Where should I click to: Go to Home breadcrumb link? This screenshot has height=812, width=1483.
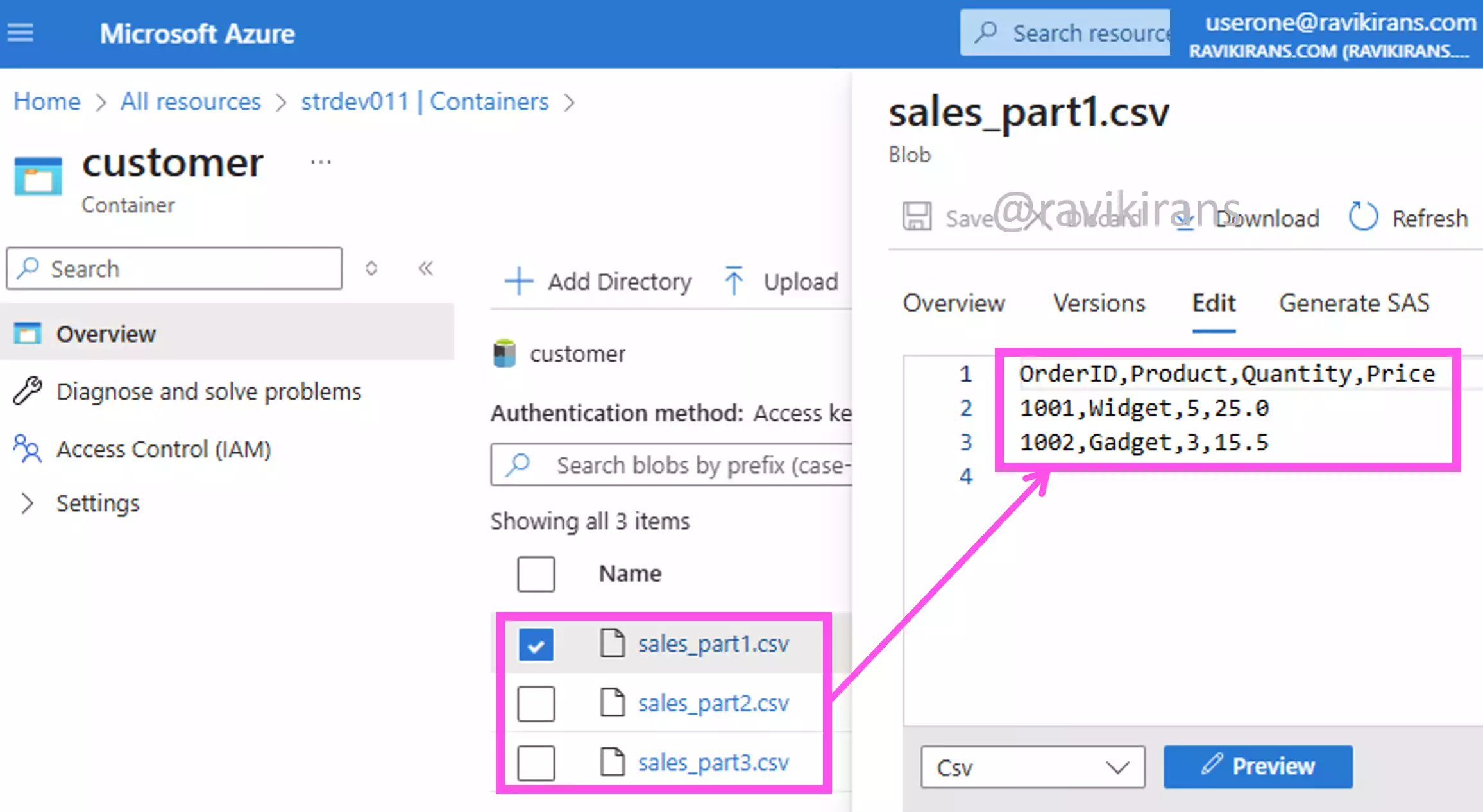[x=47, y=101]
